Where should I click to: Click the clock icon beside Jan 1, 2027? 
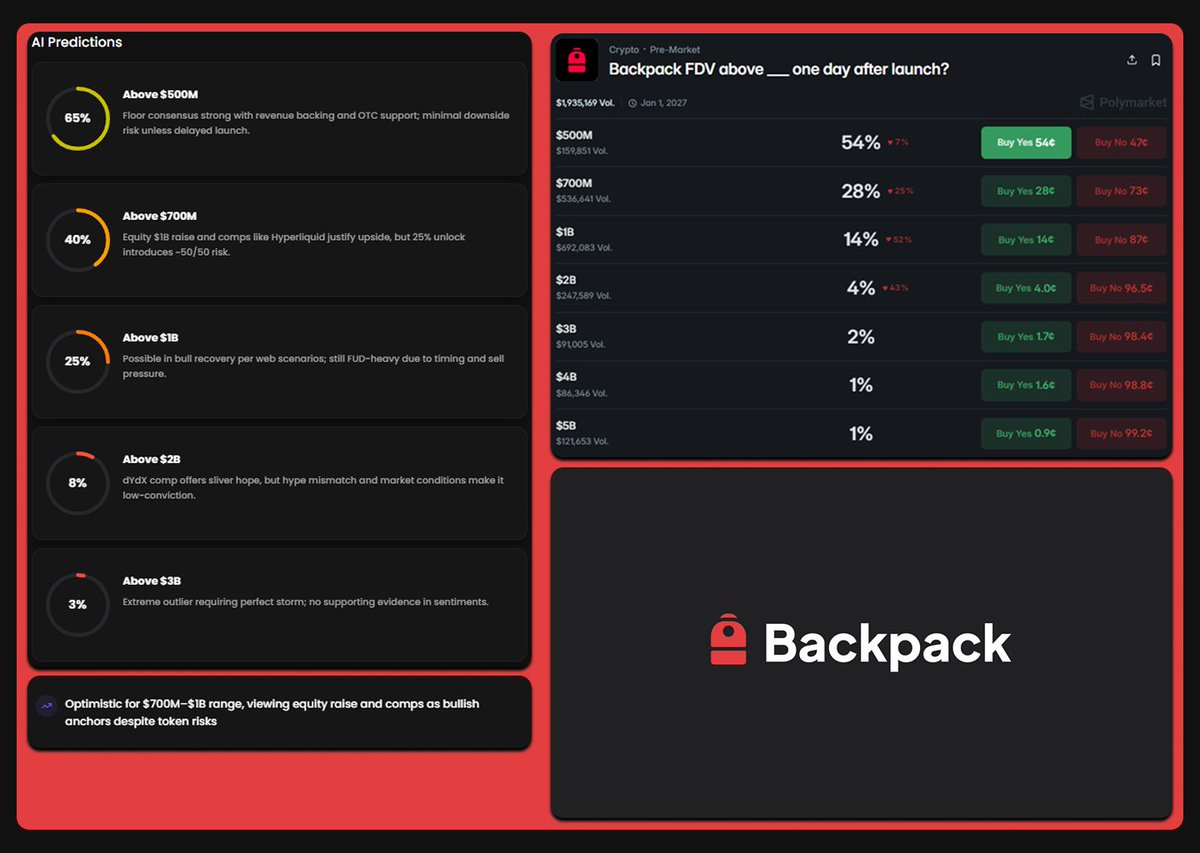pos(633,103)
